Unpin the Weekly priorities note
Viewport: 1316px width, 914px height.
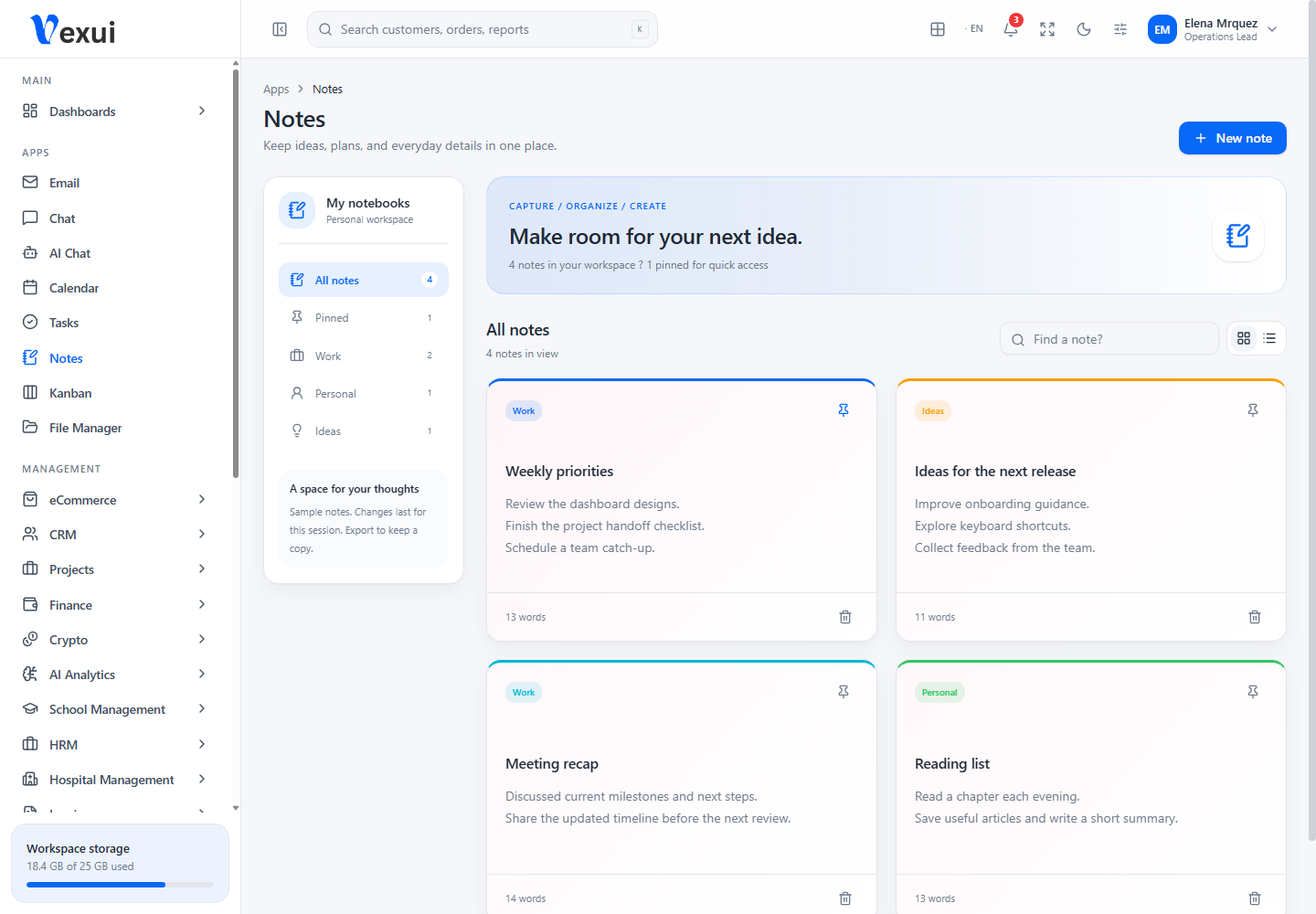(x=844, y=410)
